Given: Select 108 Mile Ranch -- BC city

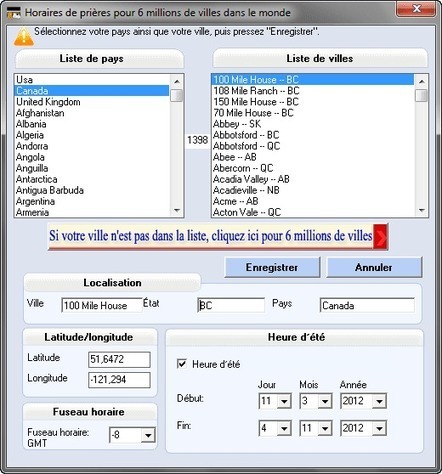Looking at the screenshot, I should 313,91.
